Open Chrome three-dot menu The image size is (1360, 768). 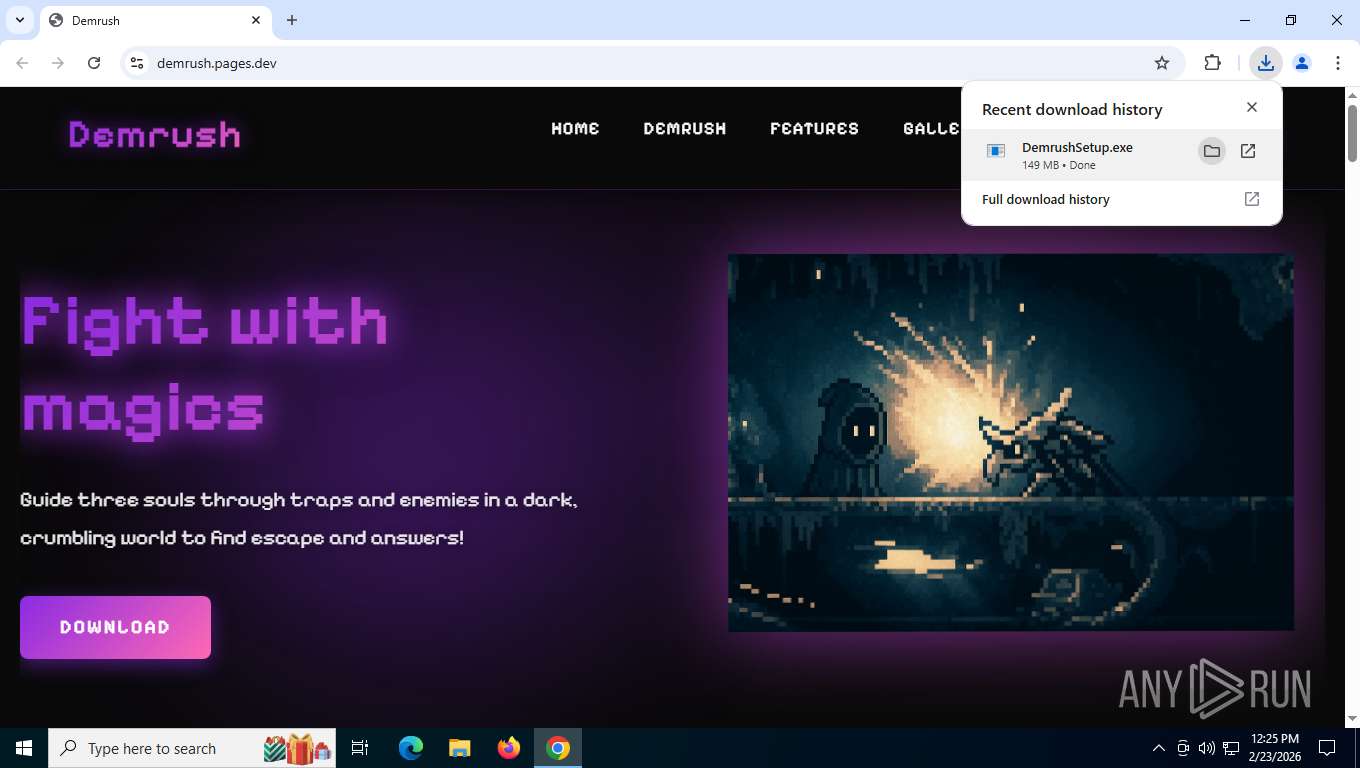[1338, 63]
